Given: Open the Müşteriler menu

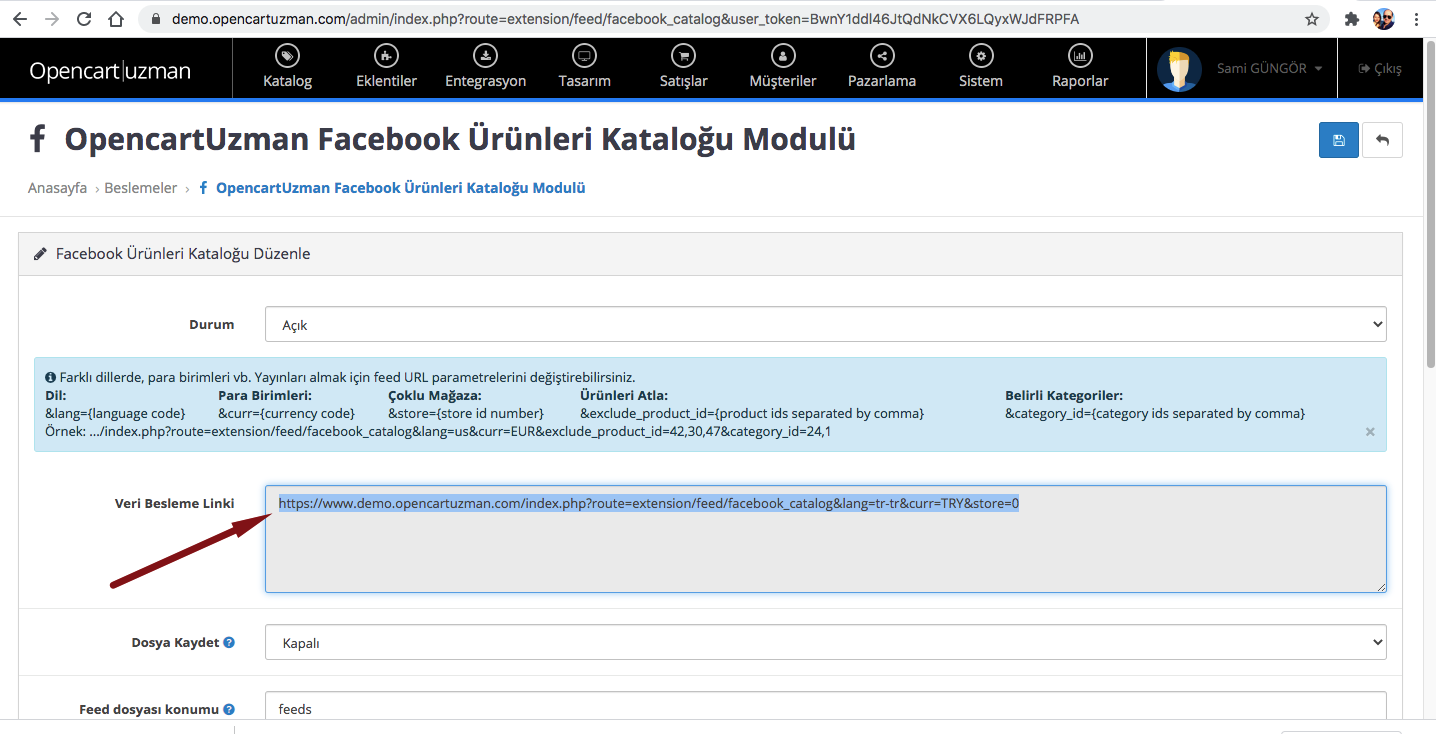Looking at the screenshot, I should [x=782, y=68].
